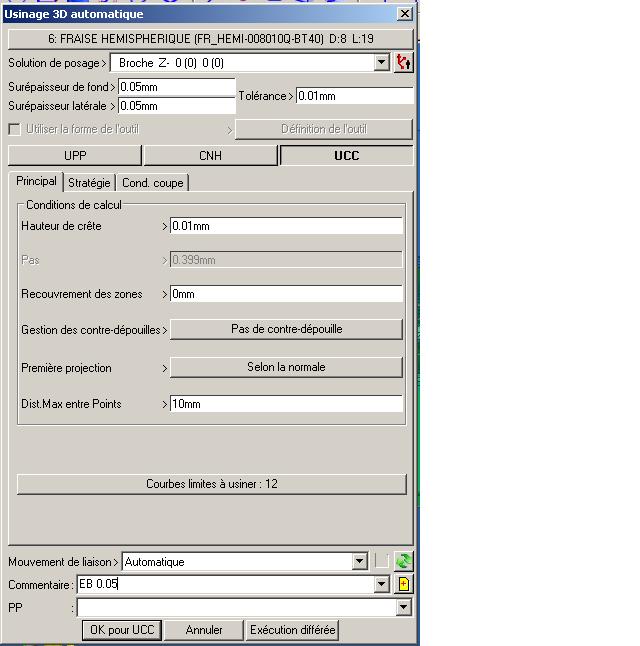Click the yellow add comment icon
The height and width of the screenshot is (646, 640).
coord(403,584)
